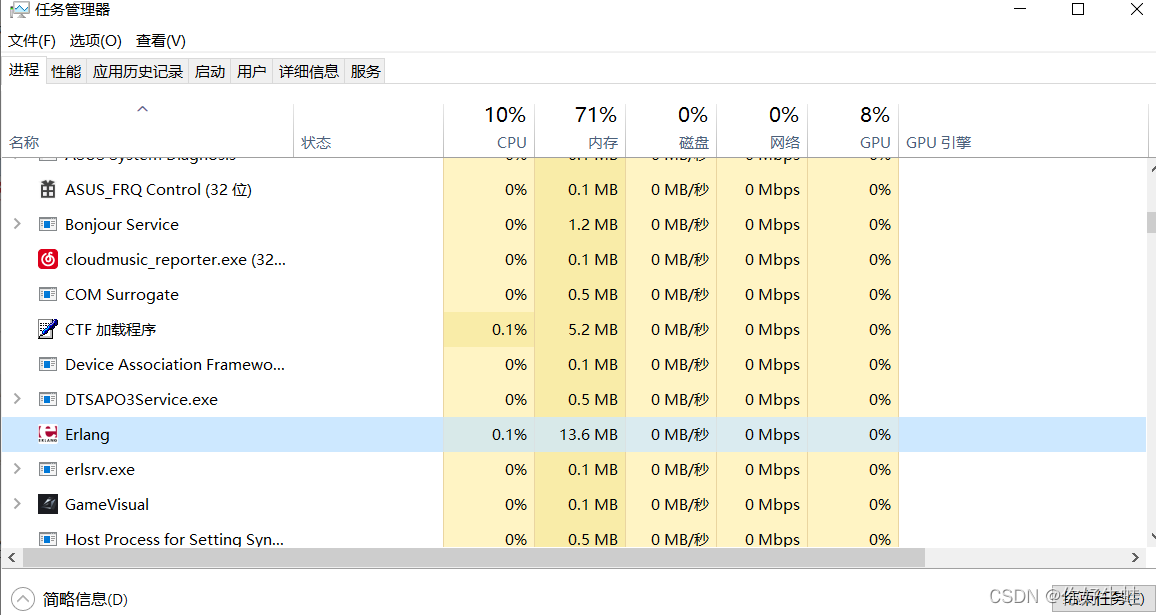The image size is (1156, 615).
Task: Click the 结束任务 button
Action: pyautogui.click(x=1104, y=598)
